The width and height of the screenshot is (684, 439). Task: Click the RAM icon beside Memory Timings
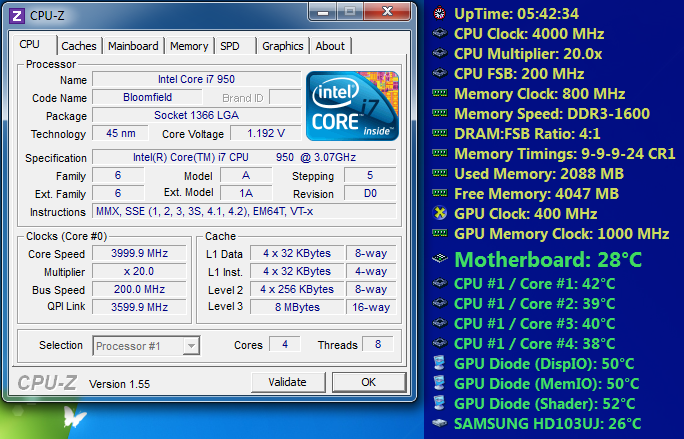(x=440, y=153)
